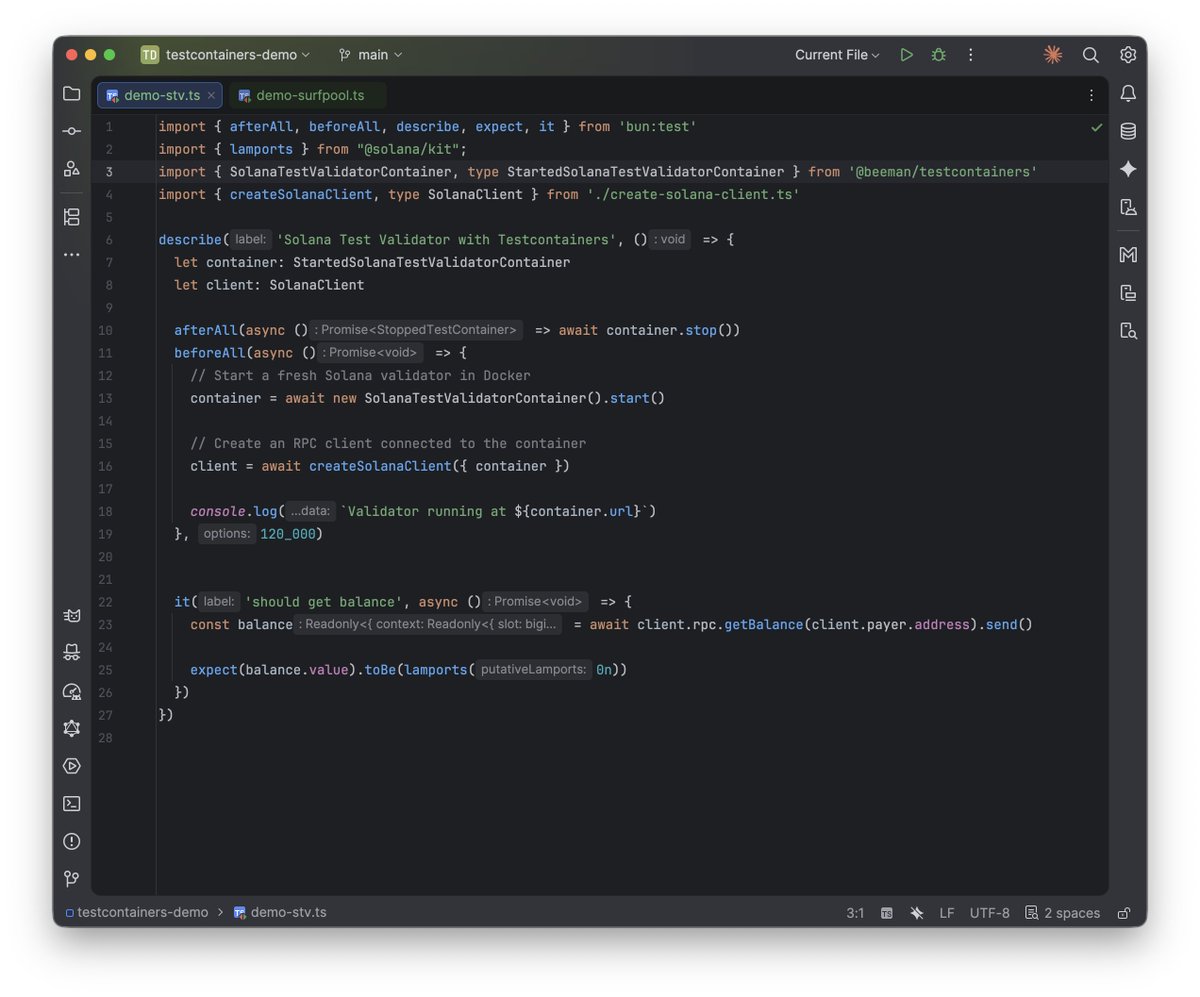
Task: Open the Git branch tool window at bottom
Action: coord(71,879)
